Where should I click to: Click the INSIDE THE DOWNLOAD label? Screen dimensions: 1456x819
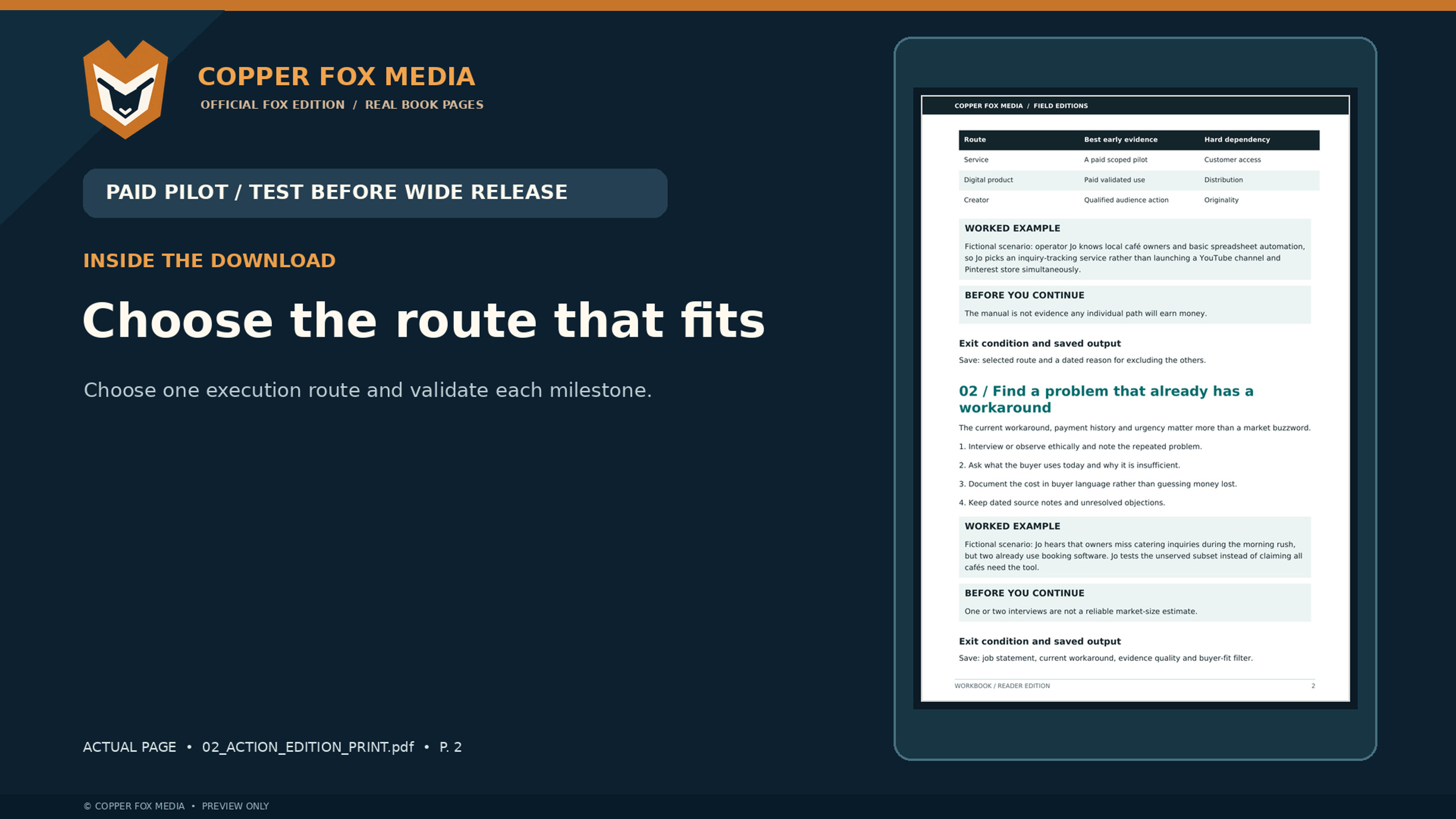click(x=209, y=260)
